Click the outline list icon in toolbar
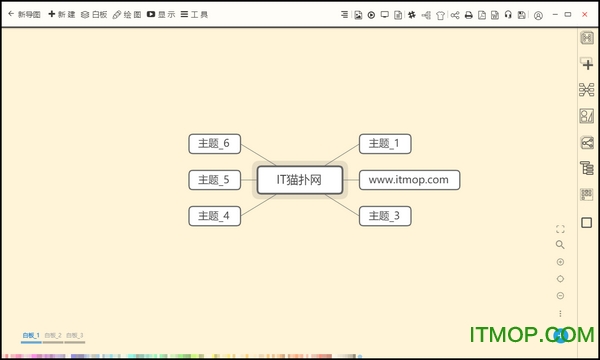Screen dimensions: 600x360 click(344, 15)
